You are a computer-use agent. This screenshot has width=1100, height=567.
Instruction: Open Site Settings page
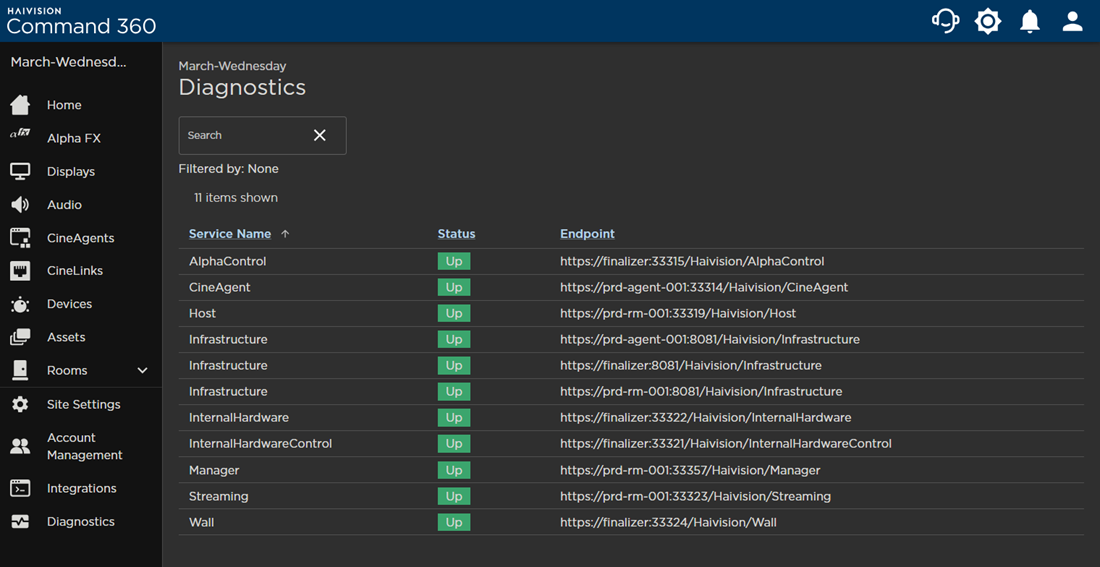83,404
